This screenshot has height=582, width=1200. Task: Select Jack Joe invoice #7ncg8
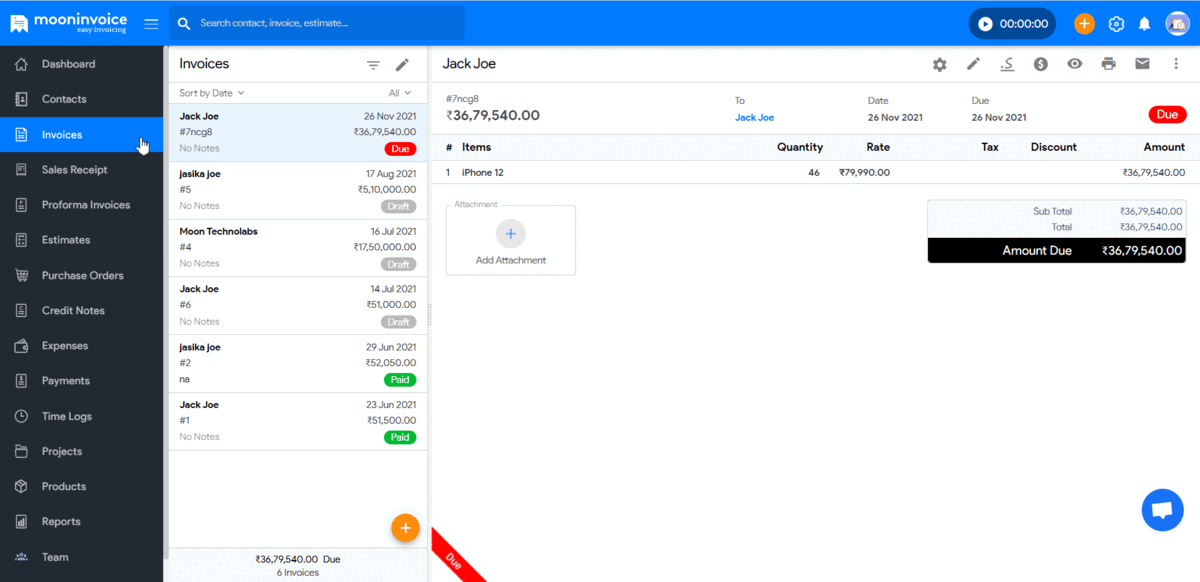click(x=298, y=133)
